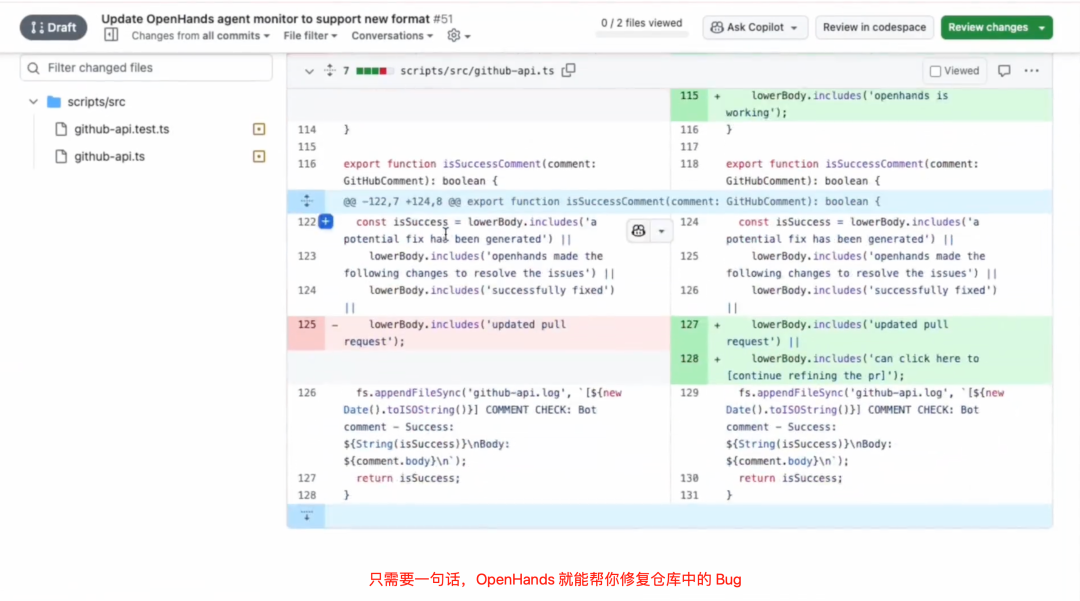Collapse the scripts/src folder
1080x601 pixels.
pos(33,102)
